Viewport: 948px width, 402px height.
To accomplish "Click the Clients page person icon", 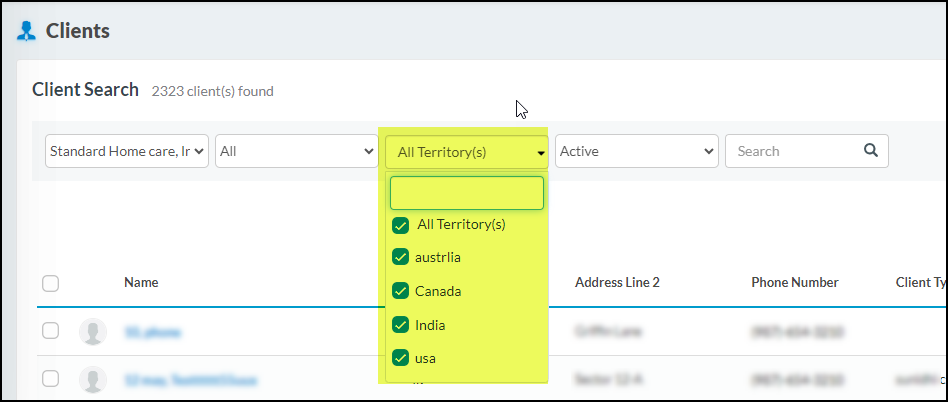I will click(x=27, y=31).
